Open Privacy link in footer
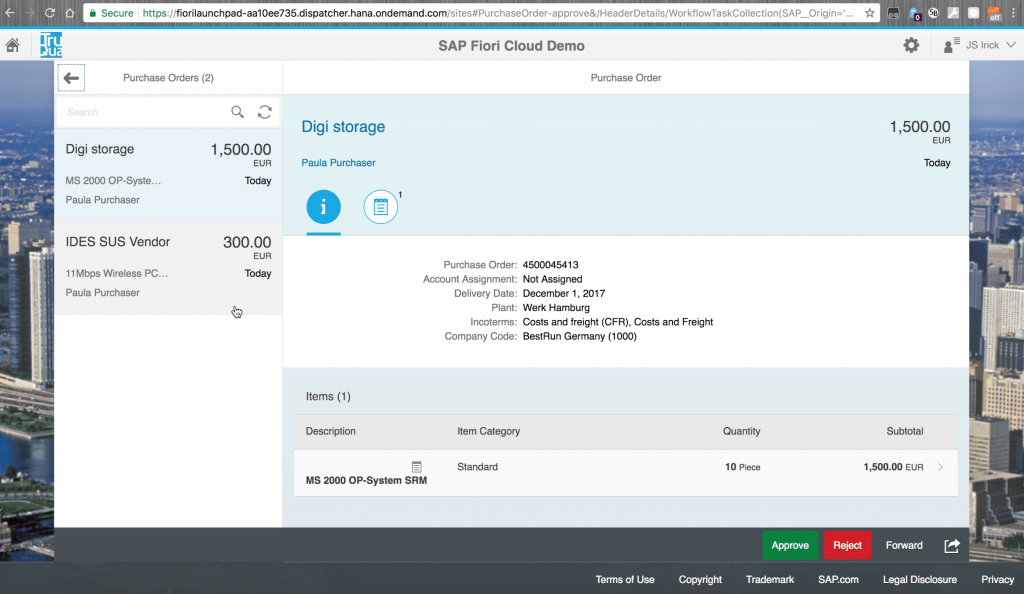This screenshot has height=594, width=1024. (997, 580)
